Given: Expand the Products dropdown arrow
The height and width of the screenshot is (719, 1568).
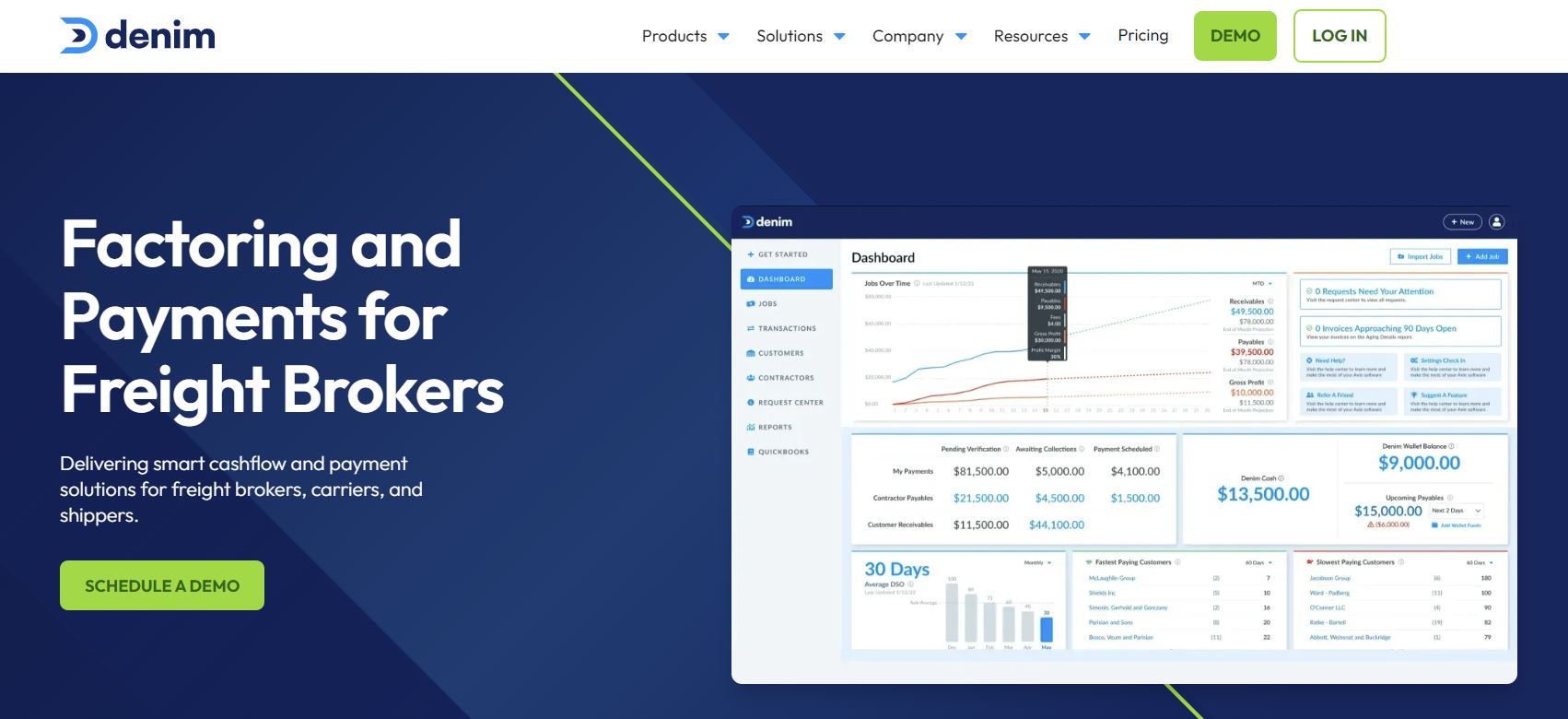Looking at the screenshot, I should [x=723, y=37].
